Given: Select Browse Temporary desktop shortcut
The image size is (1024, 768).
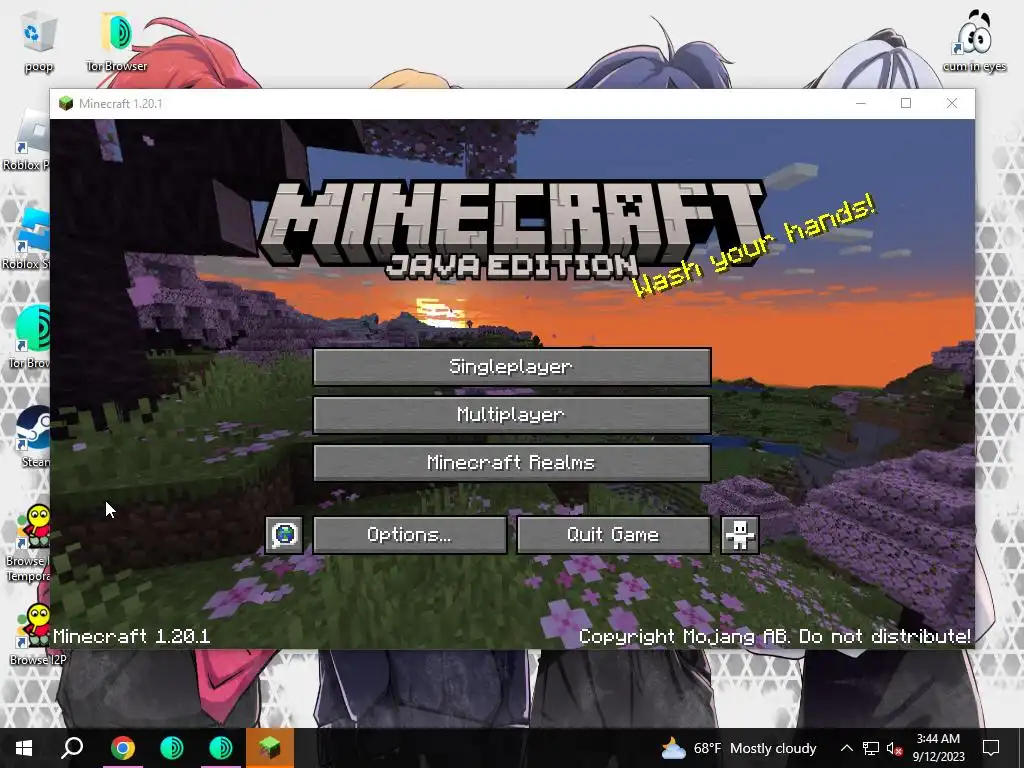Looking at the screenshot, I should click(x=27, y=543).
